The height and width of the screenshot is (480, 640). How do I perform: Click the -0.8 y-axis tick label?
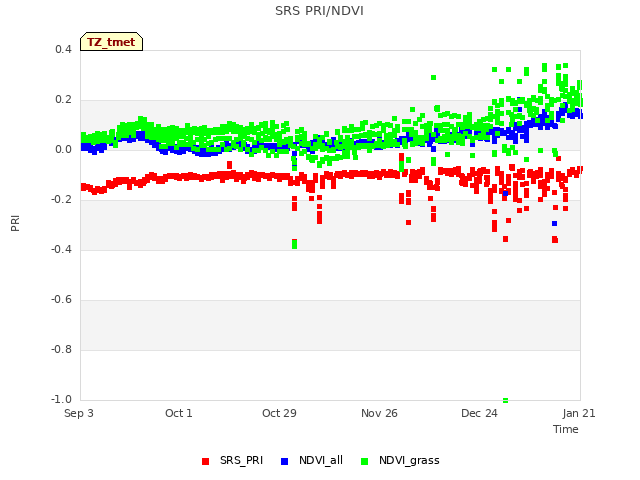(61, 349)
